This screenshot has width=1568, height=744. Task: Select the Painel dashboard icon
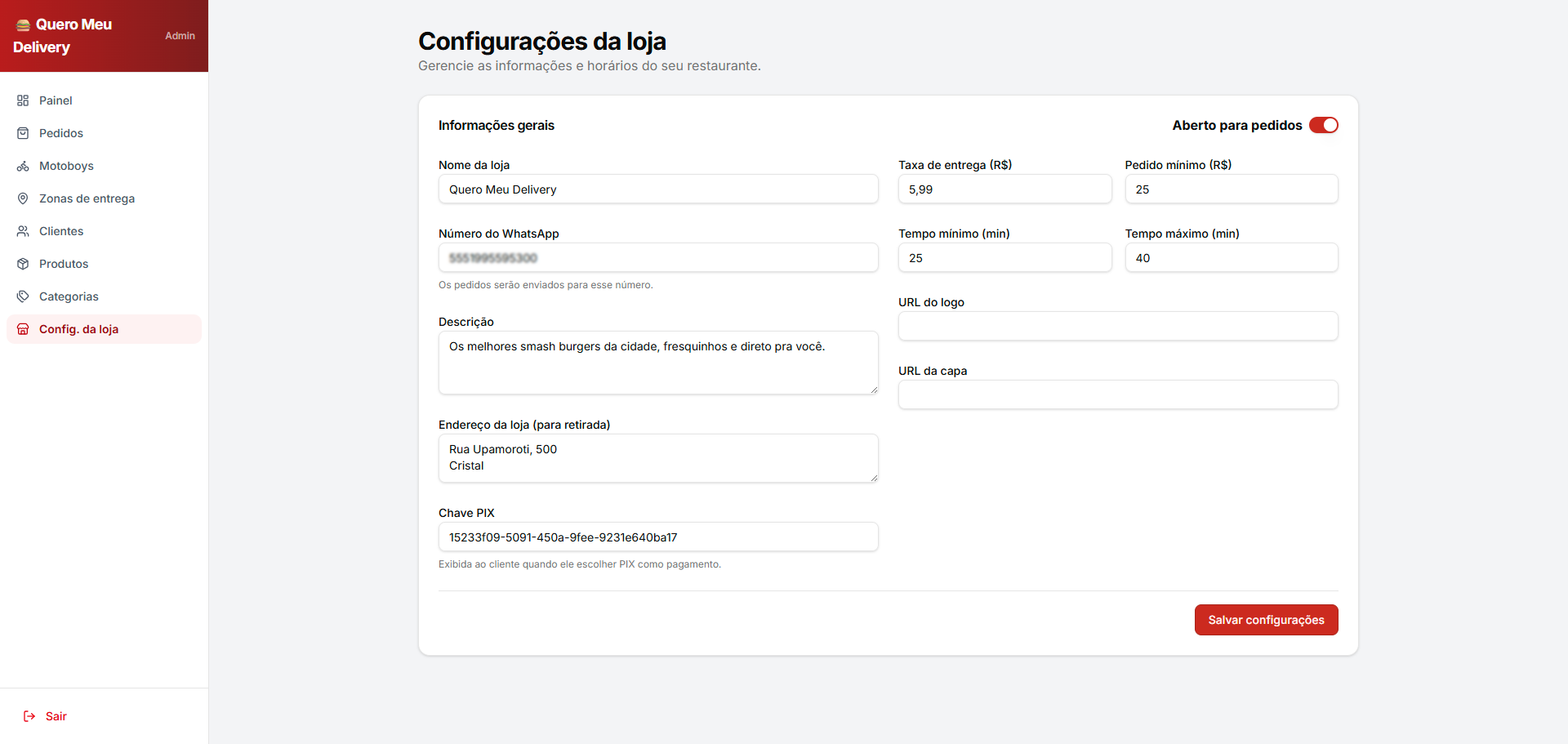[22, 100]
